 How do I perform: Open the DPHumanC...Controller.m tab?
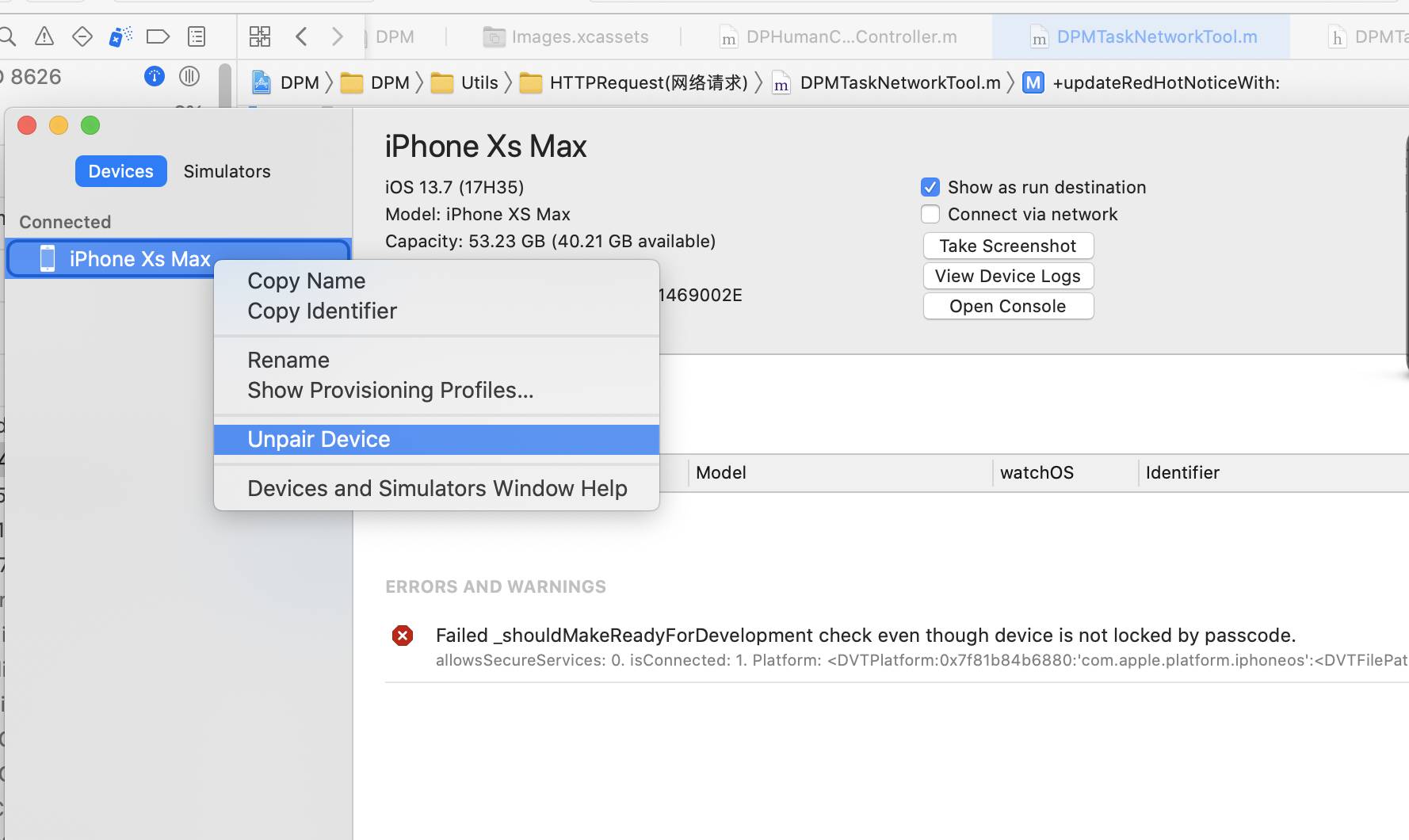pyautogui.click(x=838, y=36)
